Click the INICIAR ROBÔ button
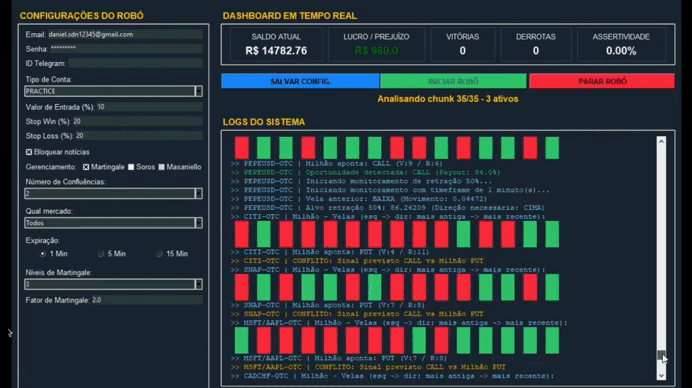Image resolution: width=692 pixels, height=388 pixels. tap(453, 81)
